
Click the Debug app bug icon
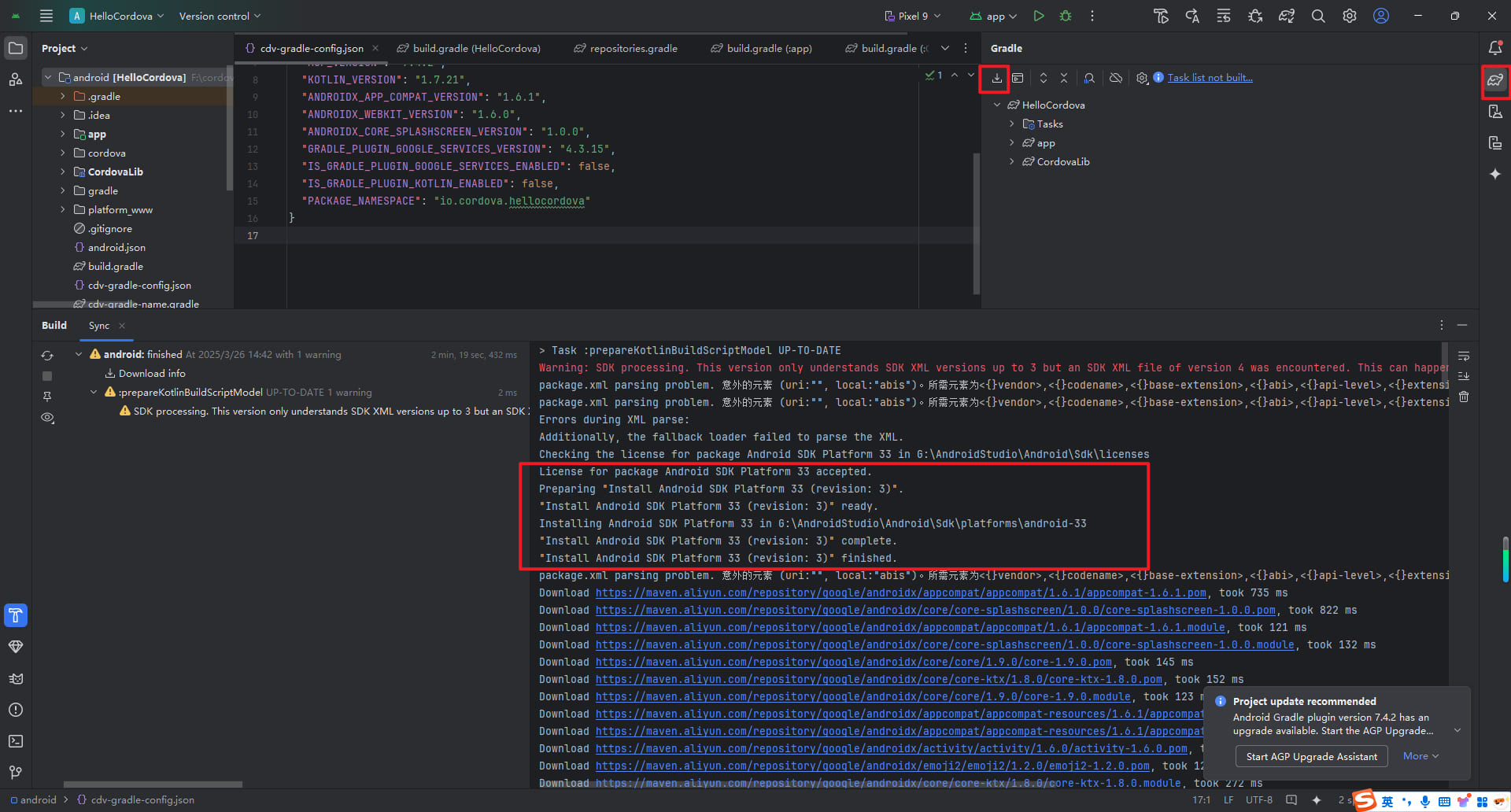point(1066,16)
